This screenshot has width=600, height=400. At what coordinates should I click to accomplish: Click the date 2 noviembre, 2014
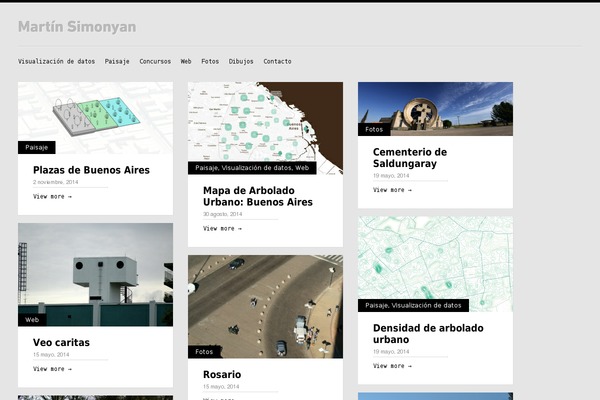click(x=55, y=182)
